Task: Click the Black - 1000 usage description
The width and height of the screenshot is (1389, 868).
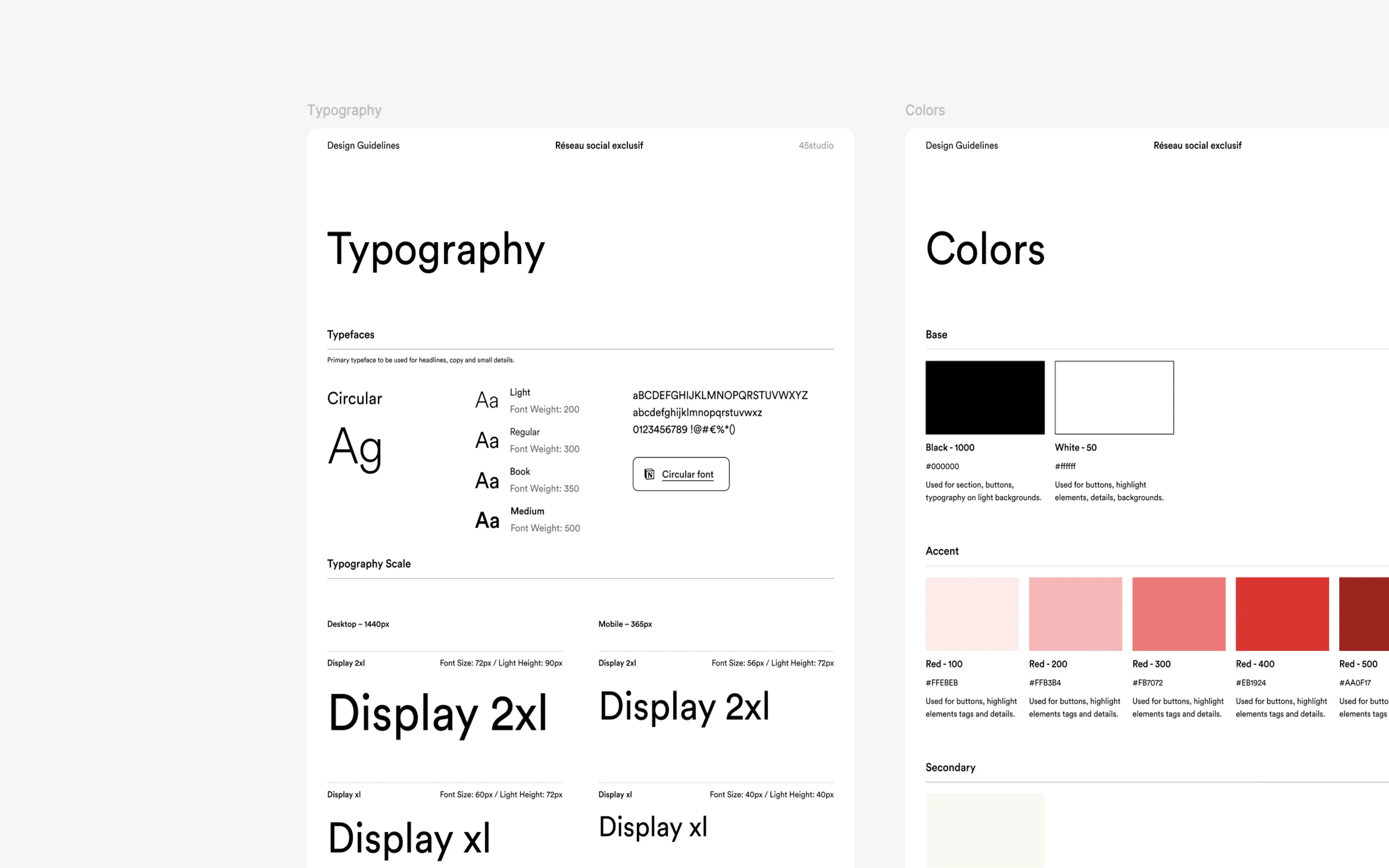Action: point(983,492)
